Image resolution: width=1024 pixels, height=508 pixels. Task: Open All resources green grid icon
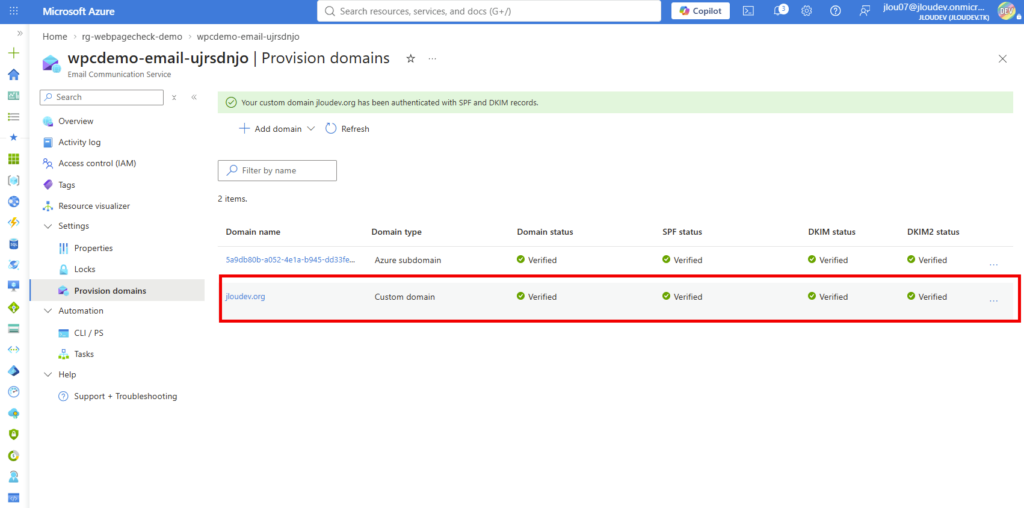click(13, 159)
